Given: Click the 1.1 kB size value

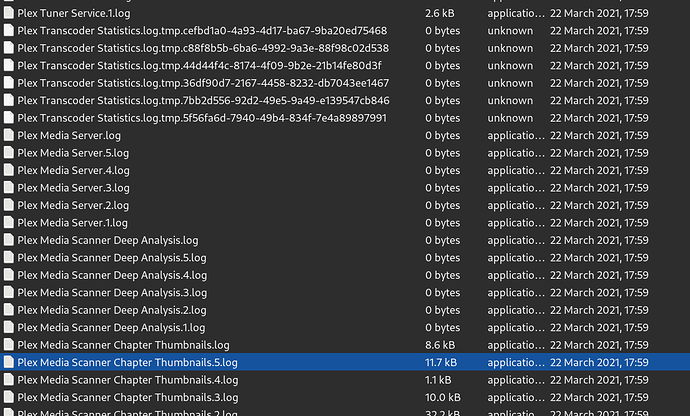Looking at the screenshot, I should 438,380.
